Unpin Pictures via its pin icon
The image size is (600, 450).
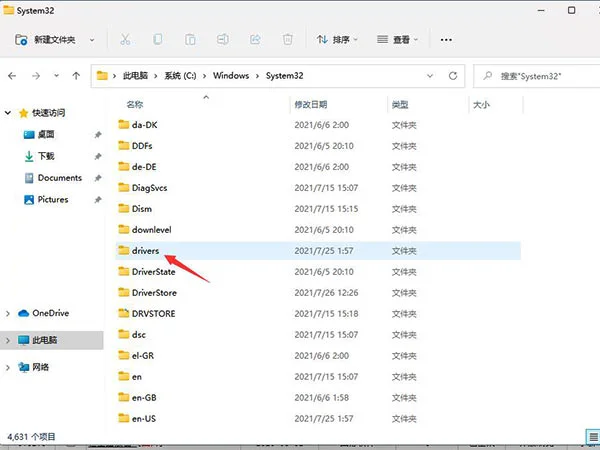(98, 199)
